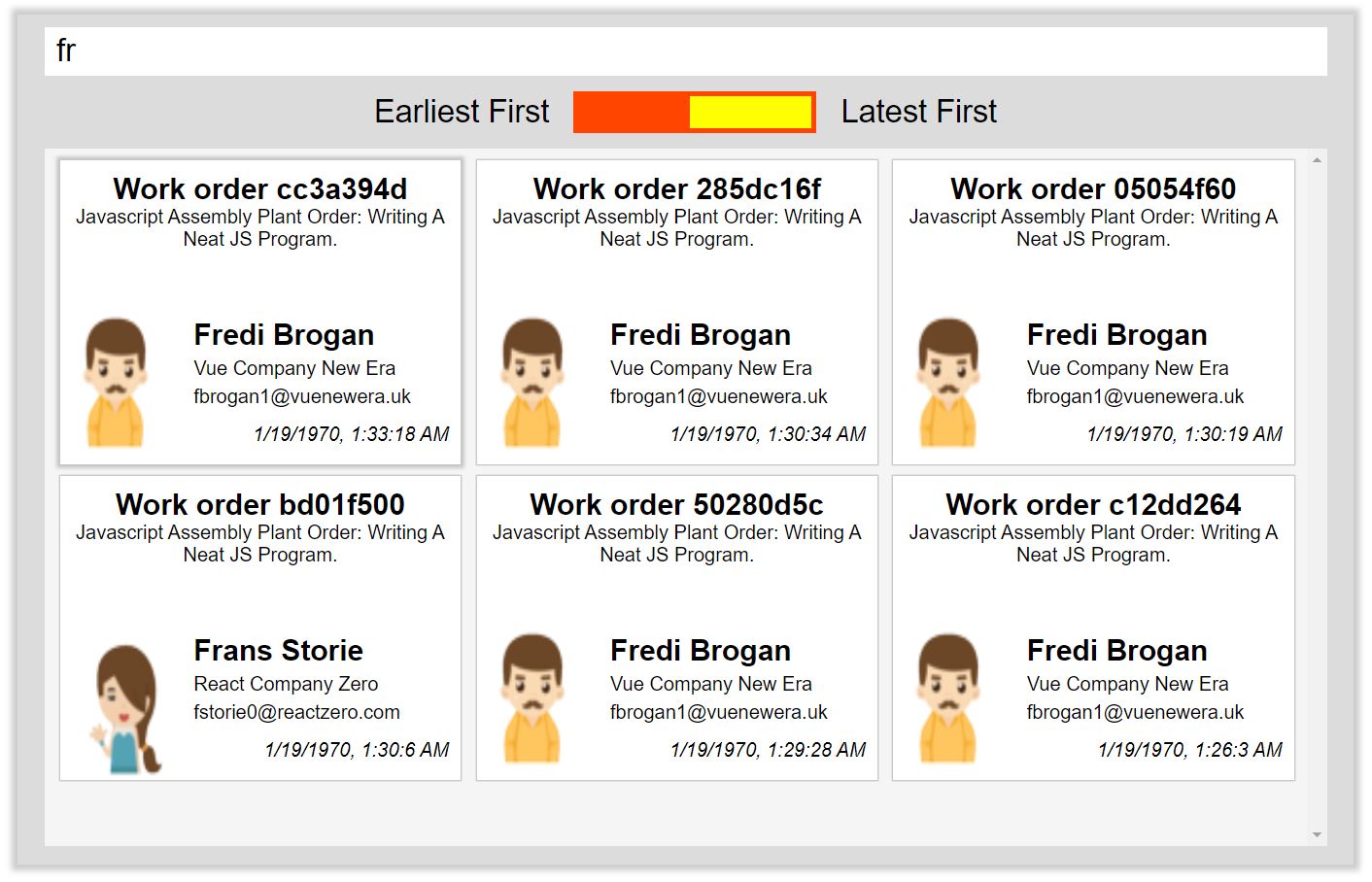This screenshot has width=1372, height=882.
Task: Click the Vue Company New Era text on work order 05054f60
Action: click(x=1127, y=367)
